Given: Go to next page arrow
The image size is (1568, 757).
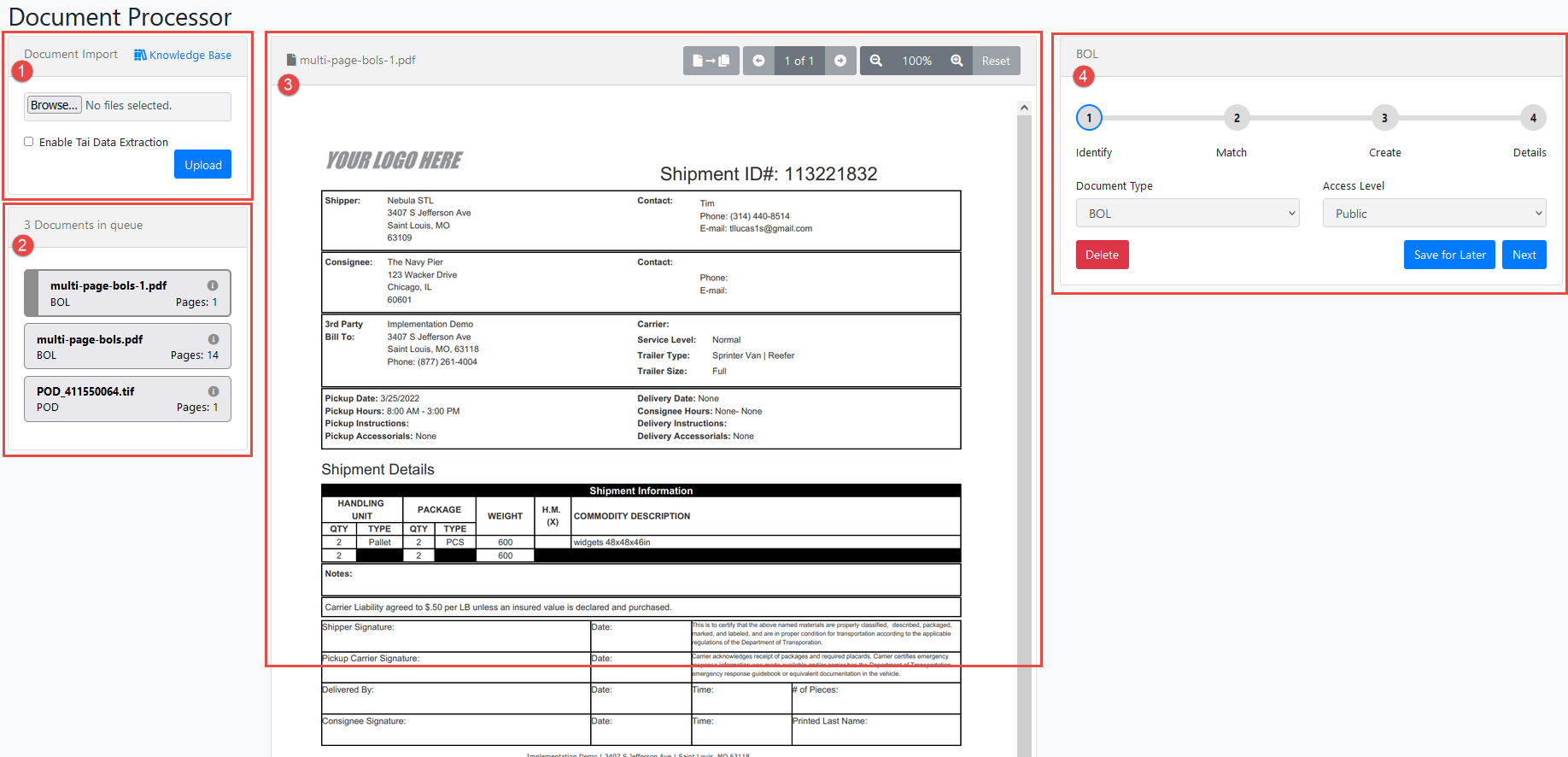Looking at the screenshot, I should click(x=840, y=61).
